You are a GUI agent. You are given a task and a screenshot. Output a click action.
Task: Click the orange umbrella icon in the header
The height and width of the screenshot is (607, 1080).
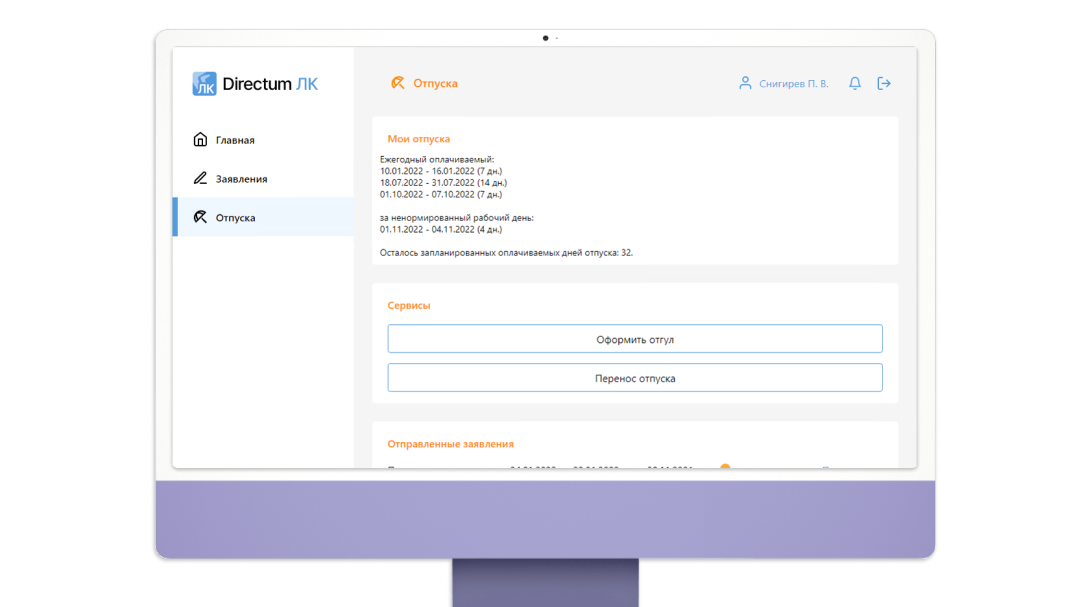pyautogui.click(x=398, y=84)
